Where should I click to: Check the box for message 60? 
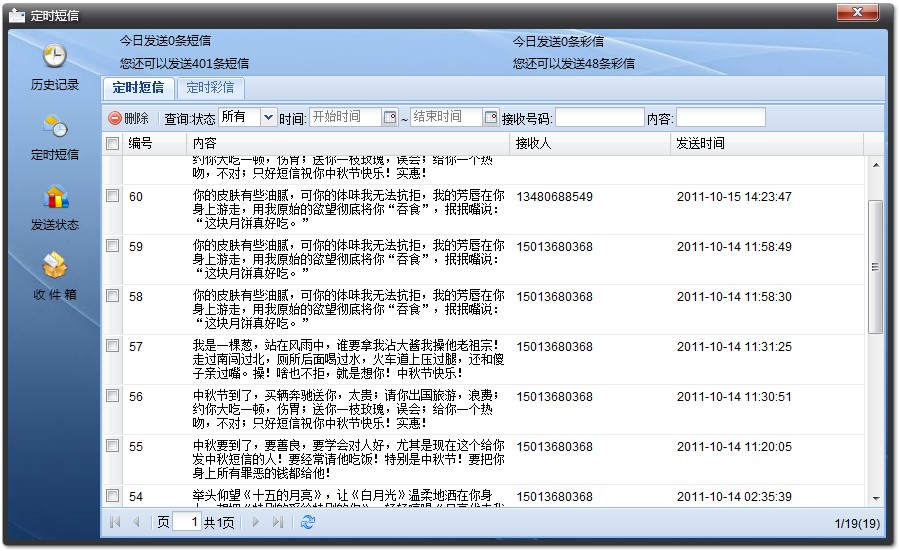click(112, 196)
